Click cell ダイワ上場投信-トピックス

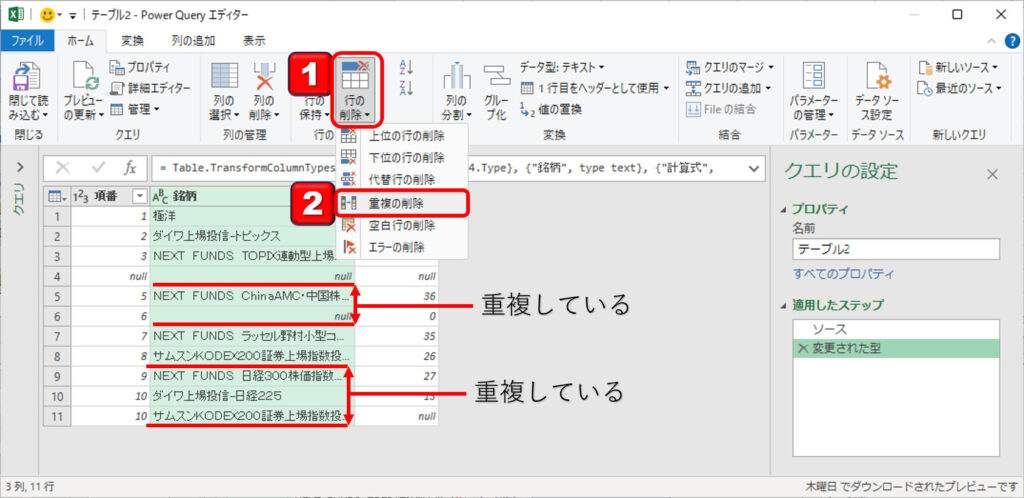[x=253, y=236]
